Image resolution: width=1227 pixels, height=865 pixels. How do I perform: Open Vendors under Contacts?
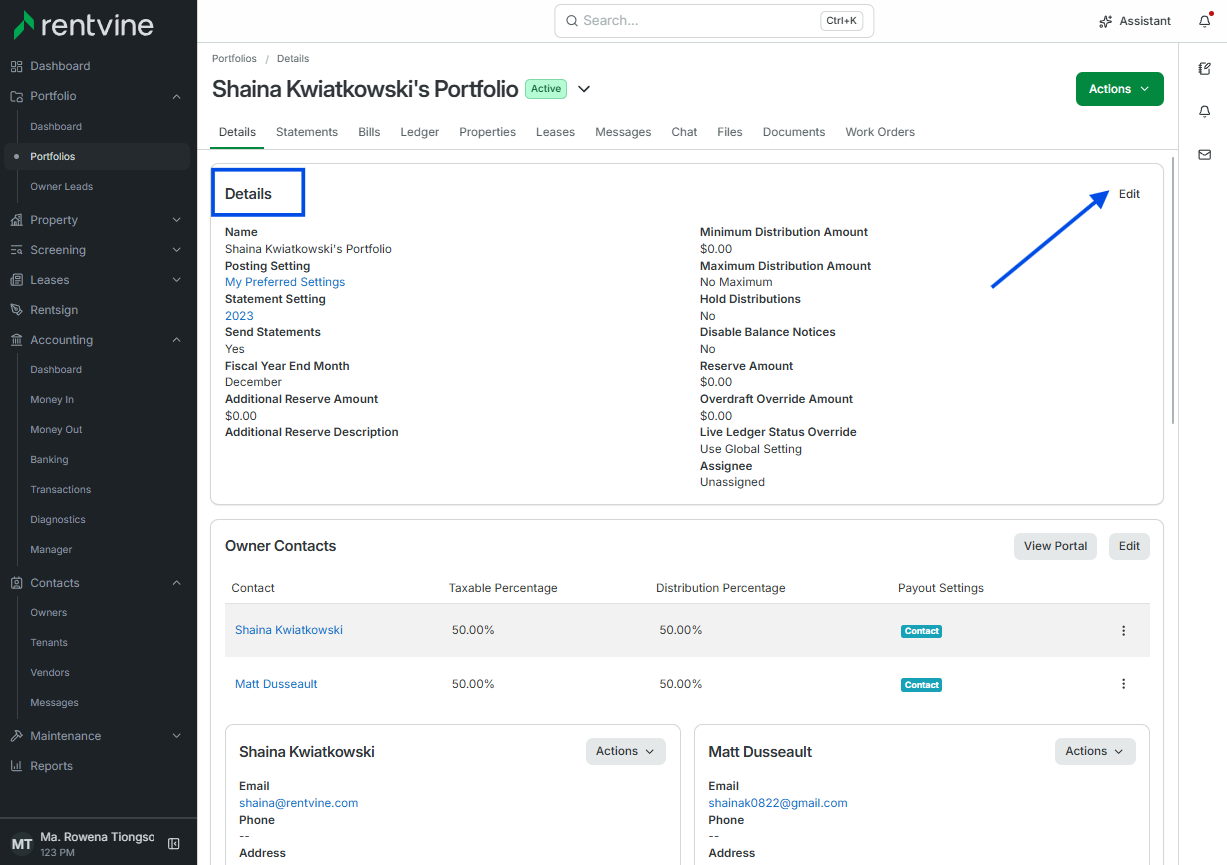[50, 673]
